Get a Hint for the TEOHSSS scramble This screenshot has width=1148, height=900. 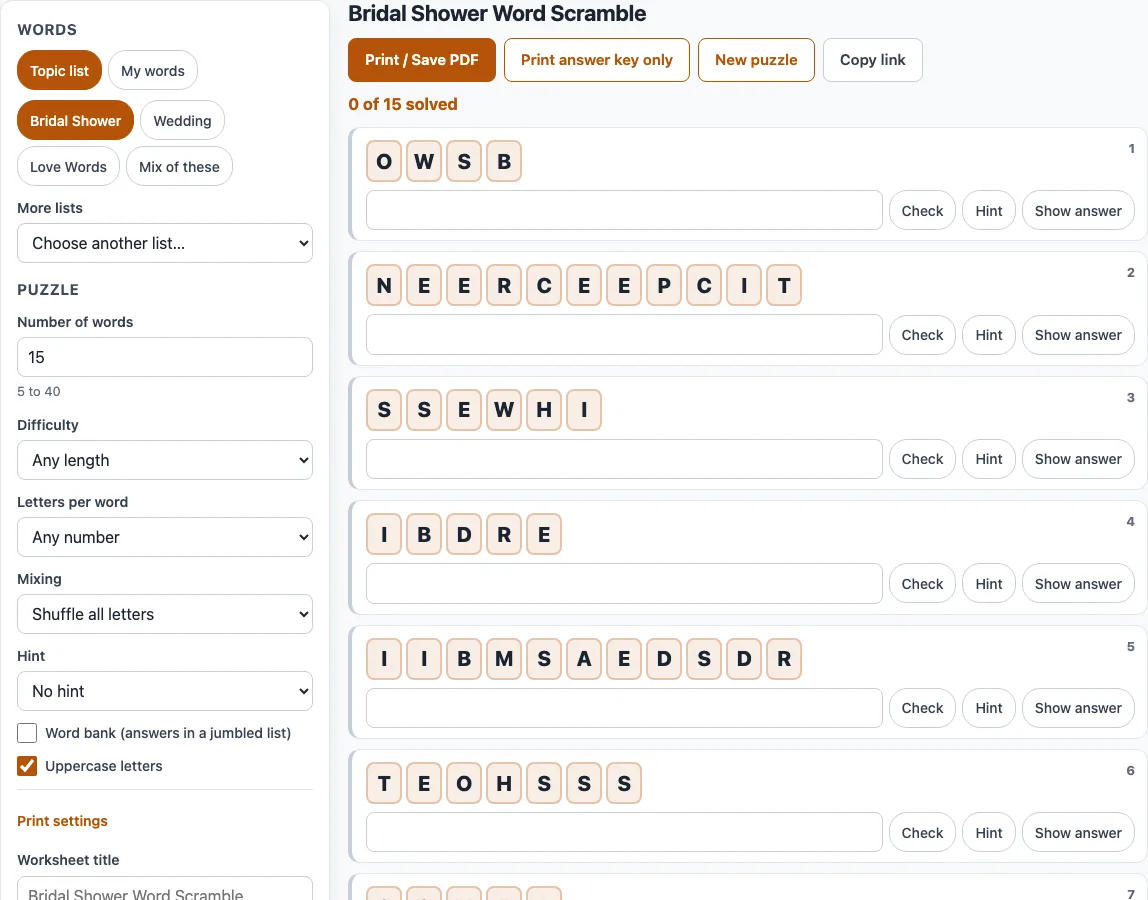[x=988, y=833]
